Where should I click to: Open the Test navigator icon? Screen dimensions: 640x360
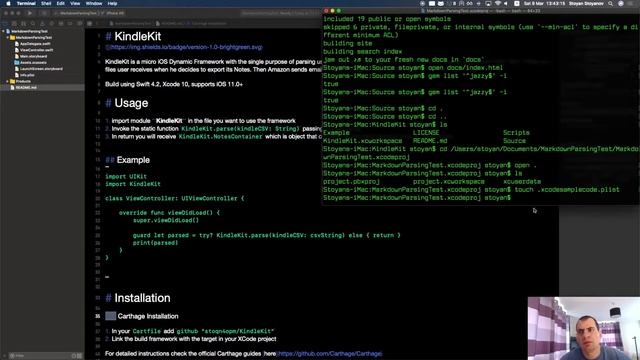coord(52,24)
